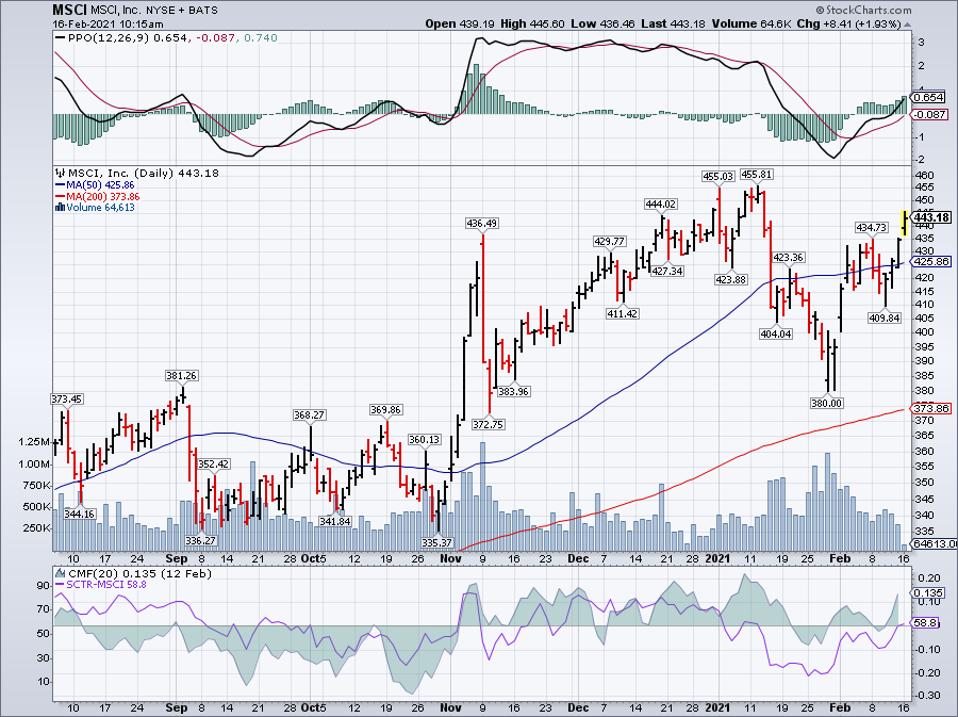
Task: Click the date stamp 16-Feb-2021 10:15am
Action: (x=108, y=24)
